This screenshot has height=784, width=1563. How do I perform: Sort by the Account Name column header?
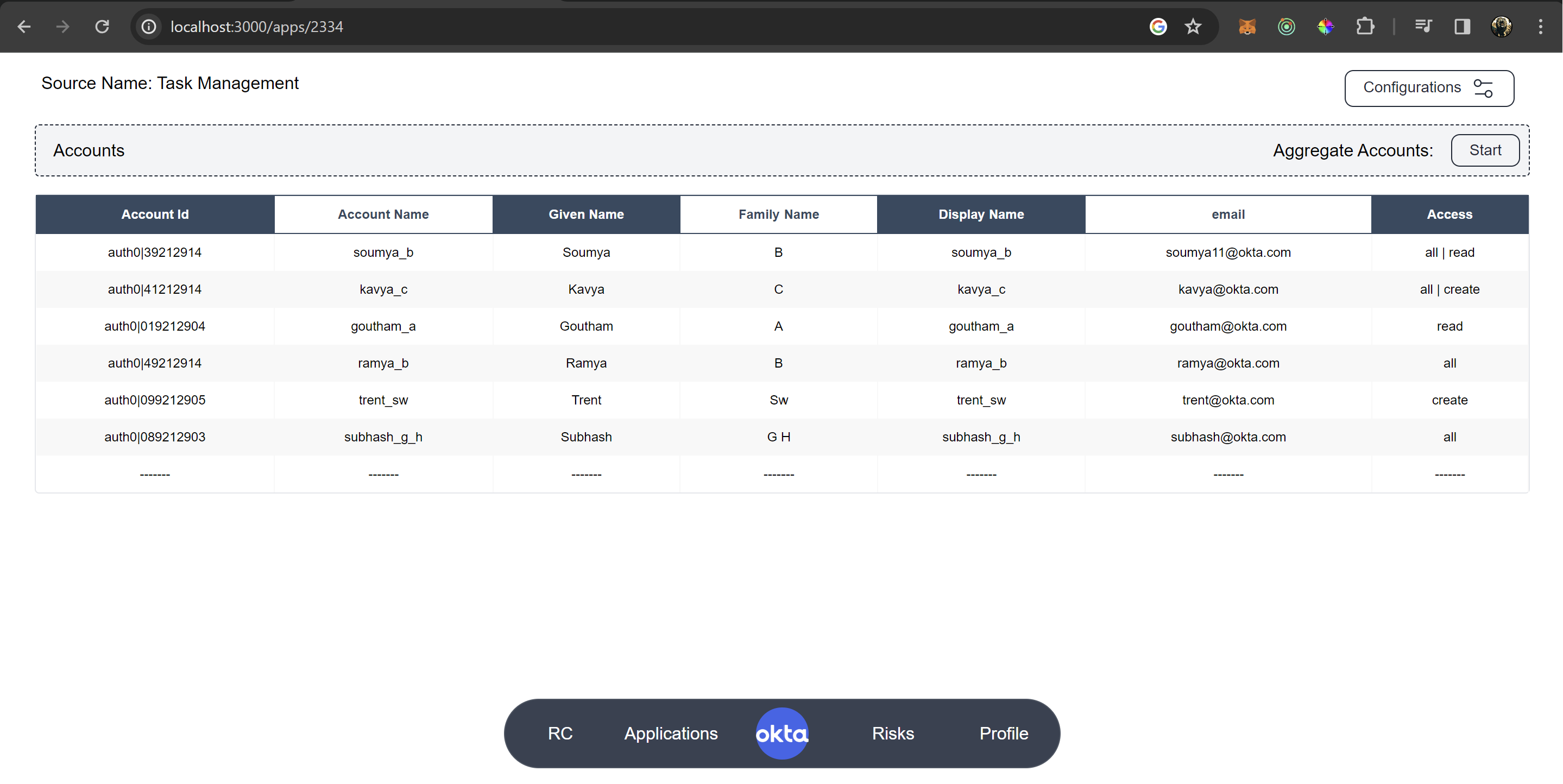383,213
